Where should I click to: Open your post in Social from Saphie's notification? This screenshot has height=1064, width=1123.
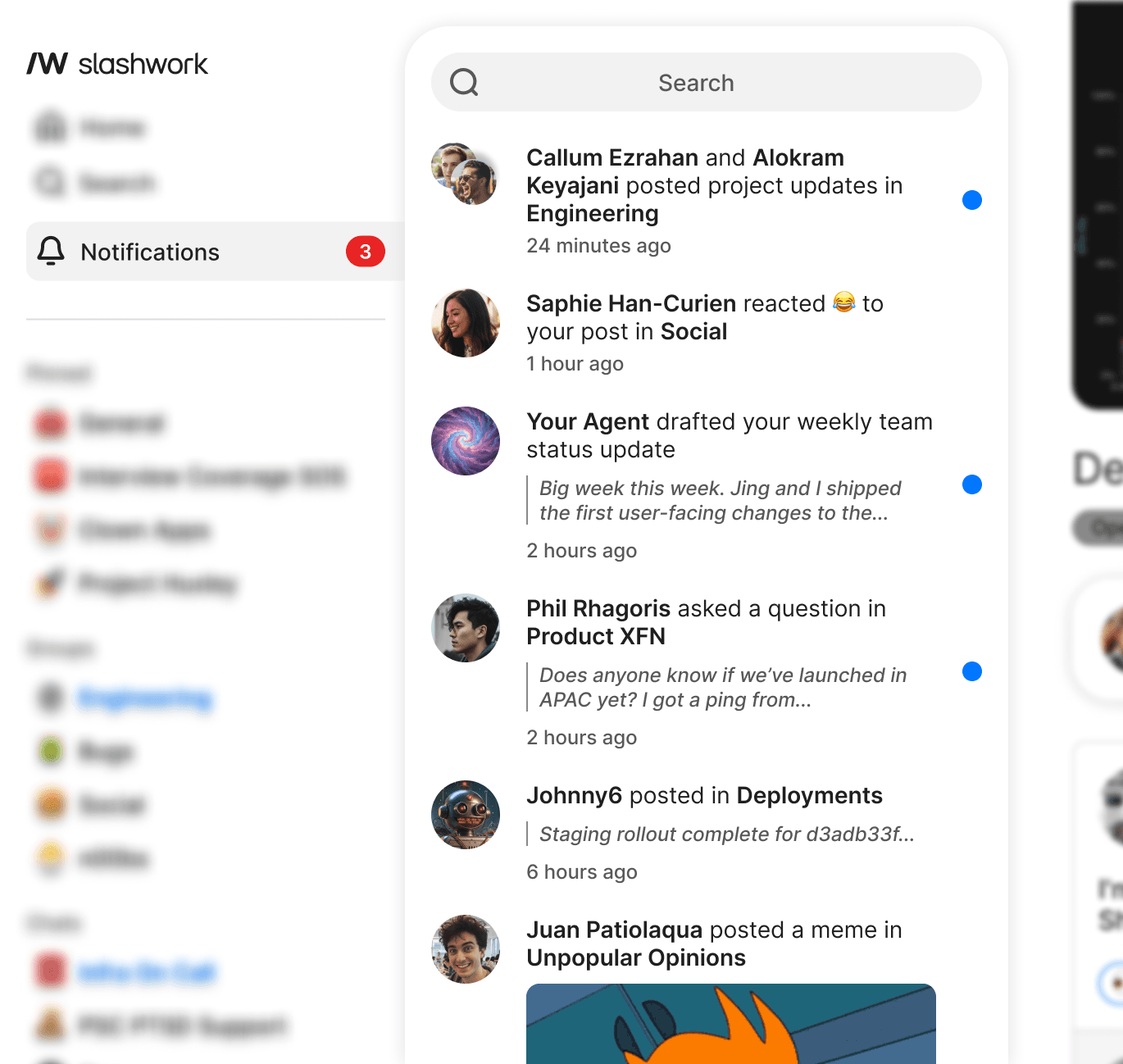[x=693, y=332]
